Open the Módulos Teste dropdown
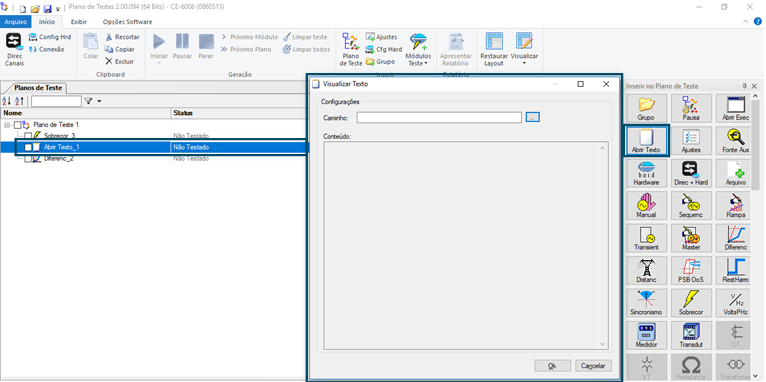766x382 pixels. pos(418,49)
